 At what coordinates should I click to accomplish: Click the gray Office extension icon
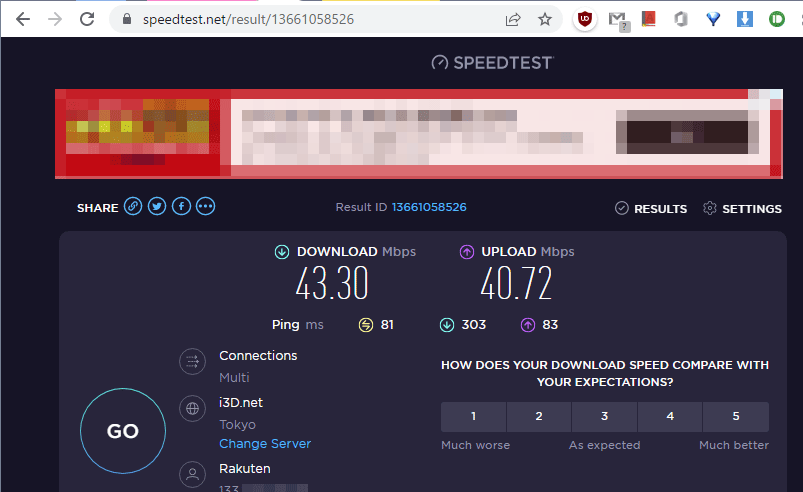coord(681,19)
